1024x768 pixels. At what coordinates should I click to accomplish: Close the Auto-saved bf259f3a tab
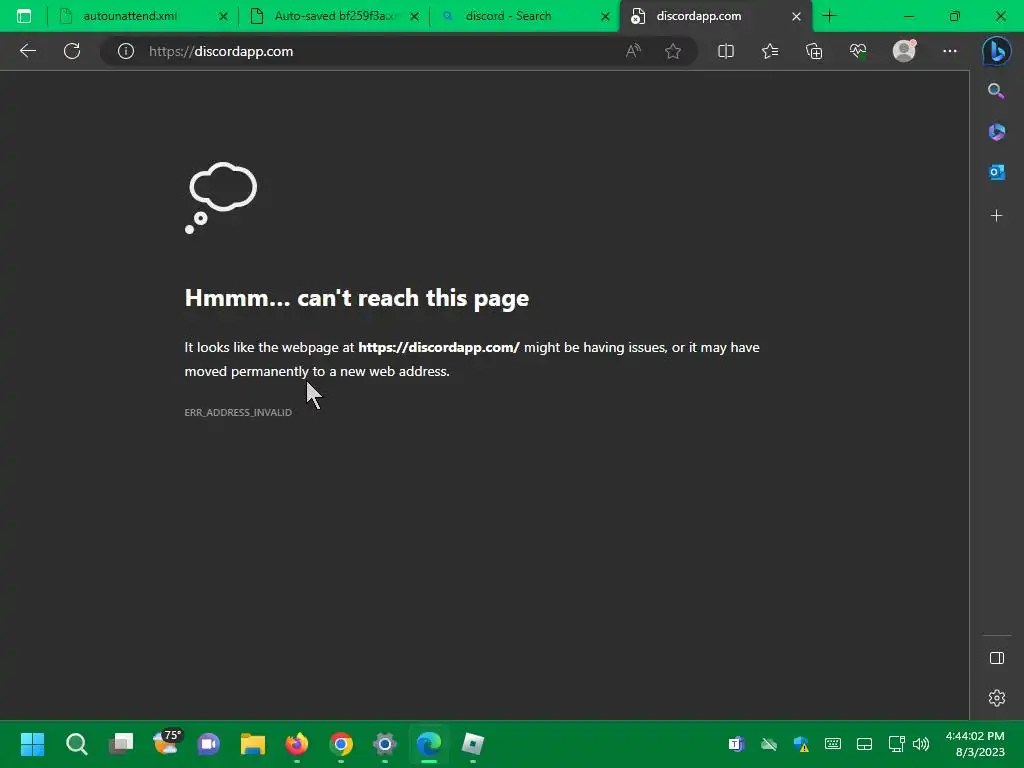414,16
